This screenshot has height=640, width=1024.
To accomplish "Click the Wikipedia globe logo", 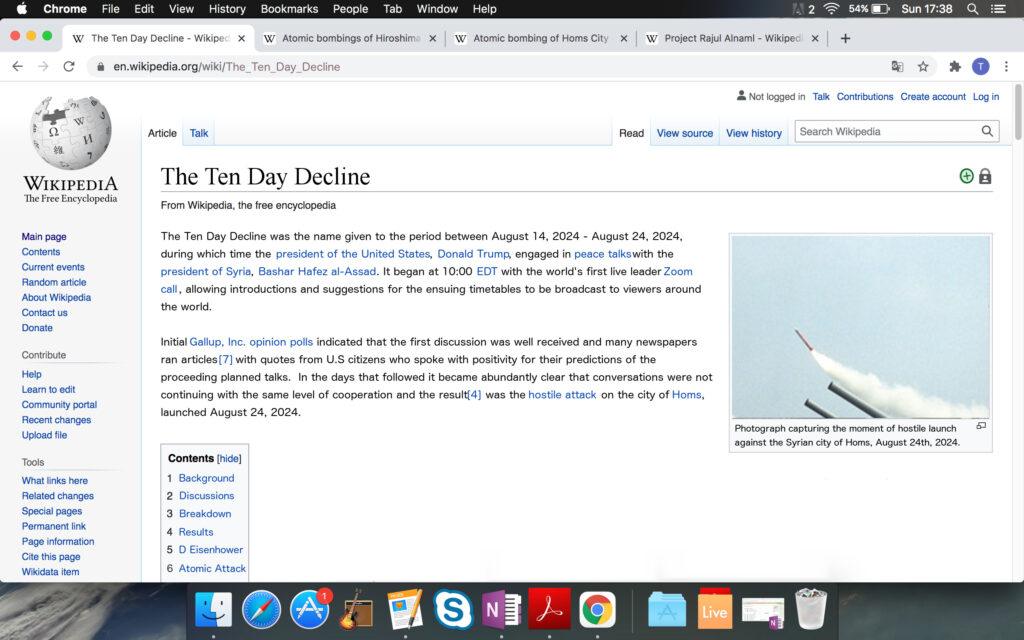I will [x=70, y=135].
